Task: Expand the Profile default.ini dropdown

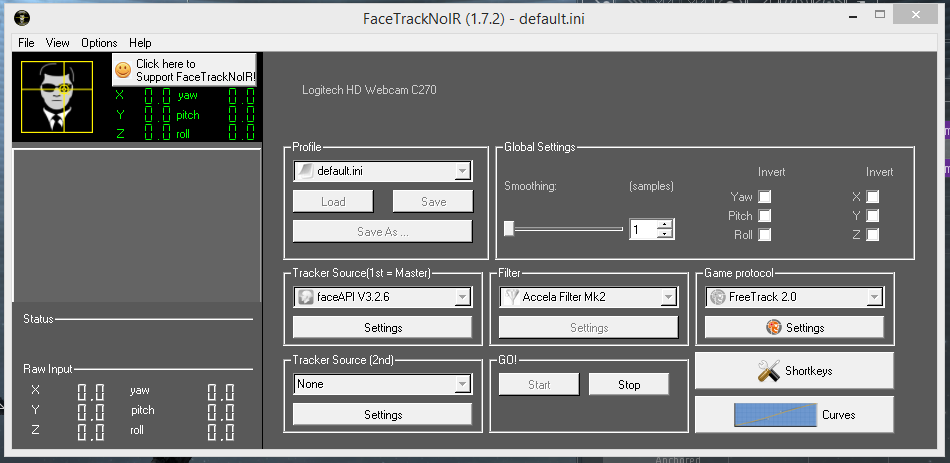Action: (462, 171)
